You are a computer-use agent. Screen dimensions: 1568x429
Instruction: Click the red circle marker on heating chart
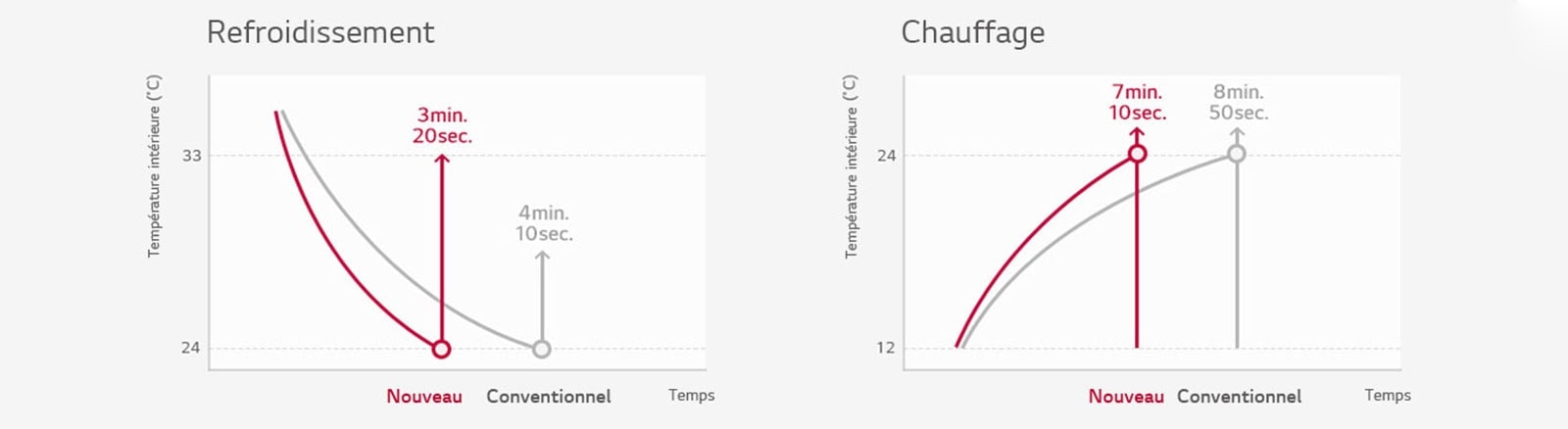pos(1137,154)
